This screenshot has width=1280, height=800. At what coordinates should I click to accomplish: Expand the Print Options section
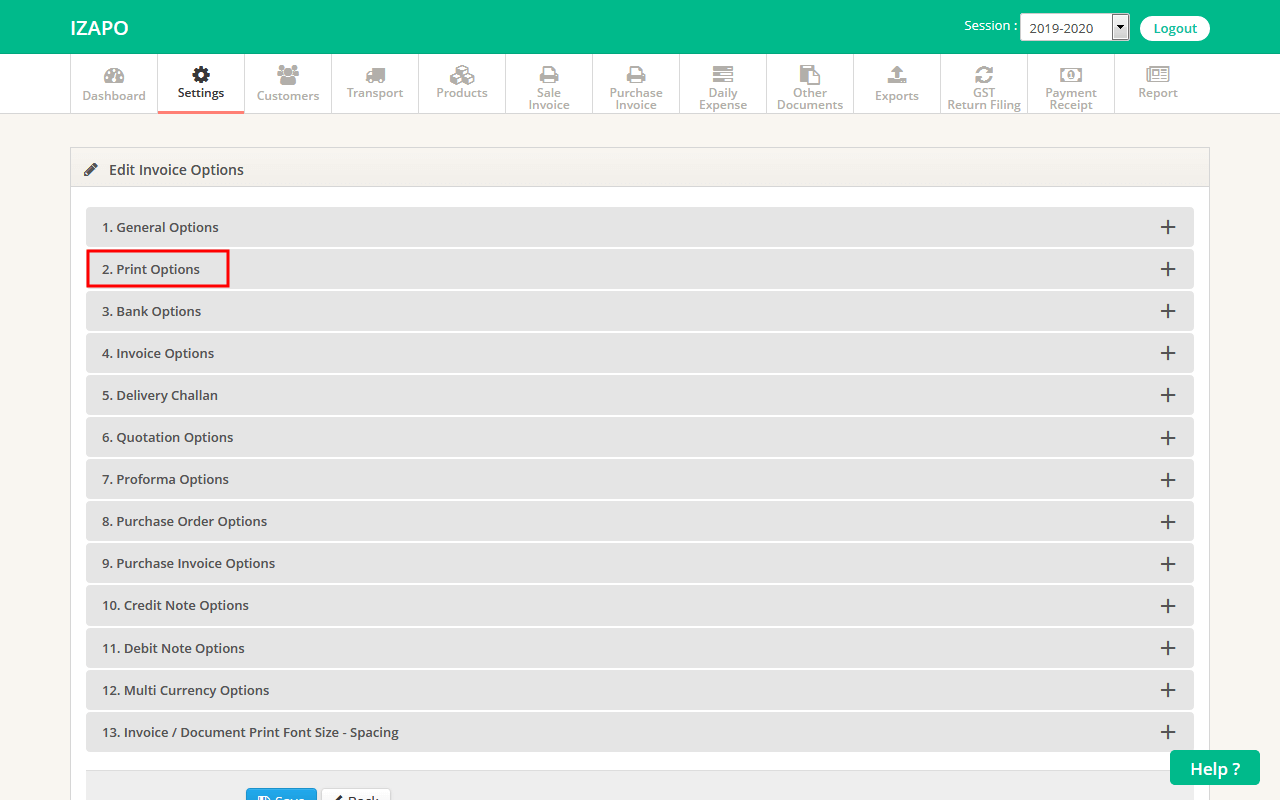pos(158,269)
